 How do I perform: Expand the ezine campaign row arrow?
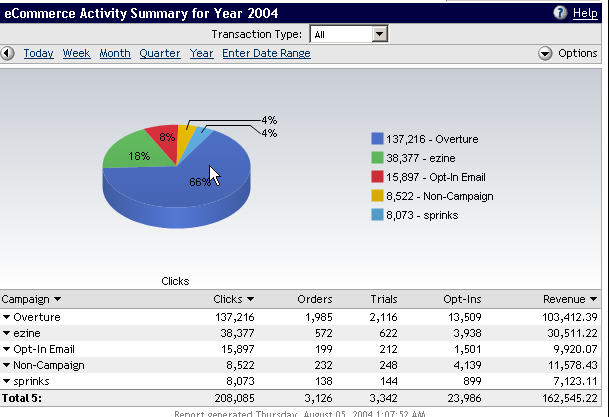[x=6, y=333]
